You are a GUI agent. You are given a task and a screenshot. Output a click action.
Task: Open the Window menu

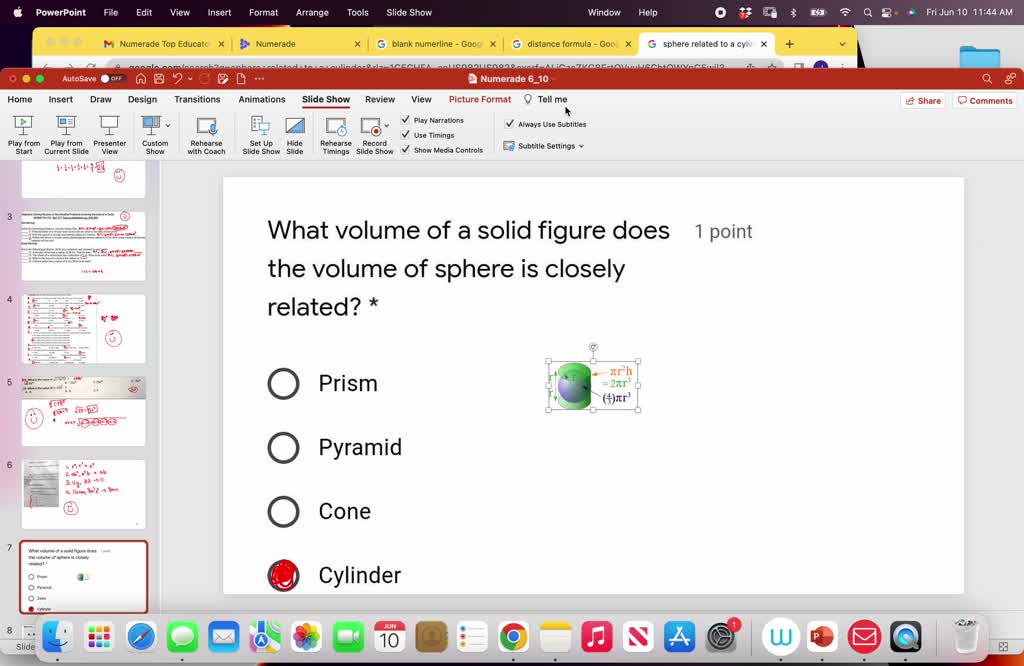coord(604,12)
